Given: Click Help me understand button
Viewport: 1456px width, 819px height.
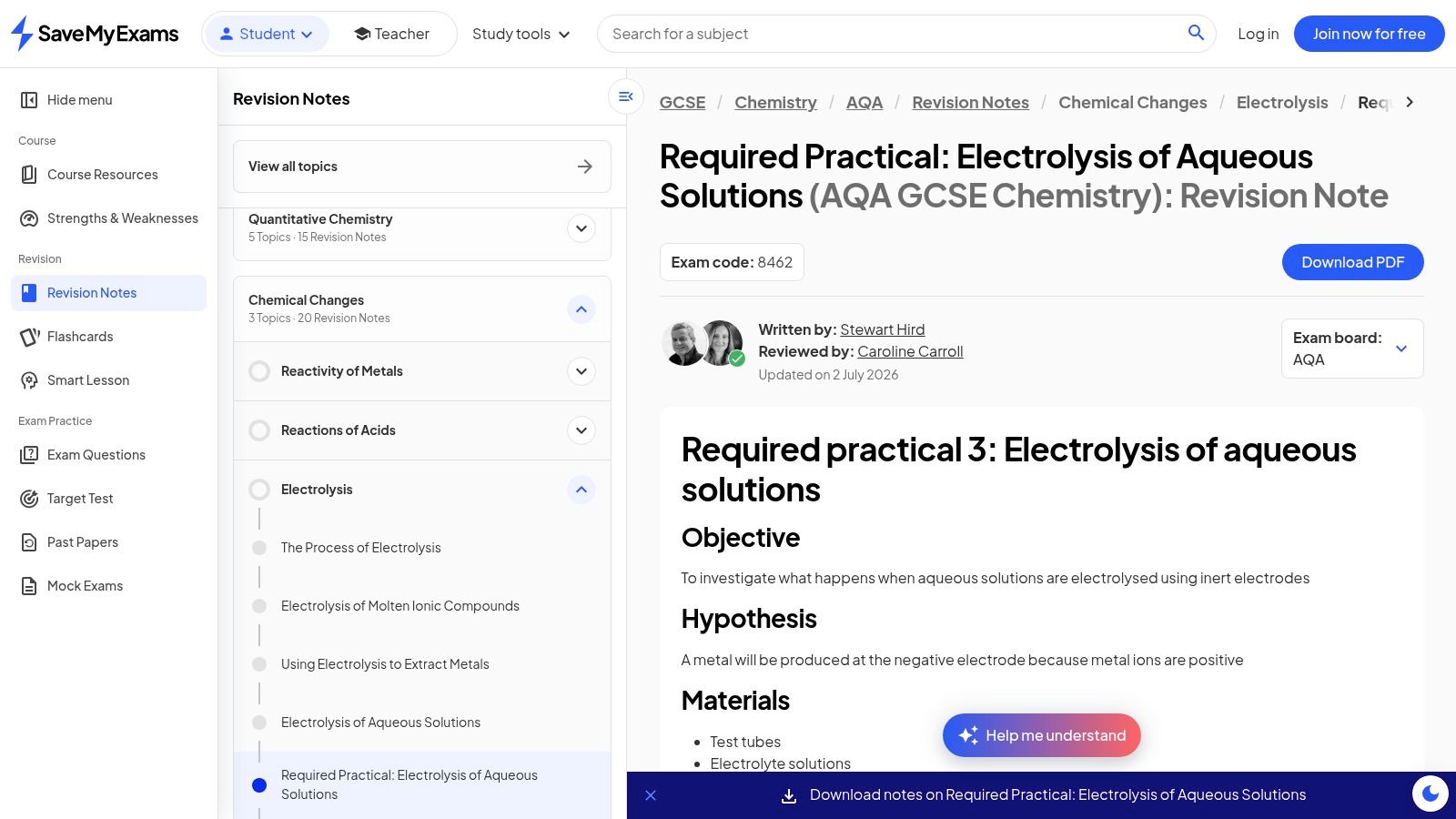Looking at the screenshot, I should (x=1042, y=735).
